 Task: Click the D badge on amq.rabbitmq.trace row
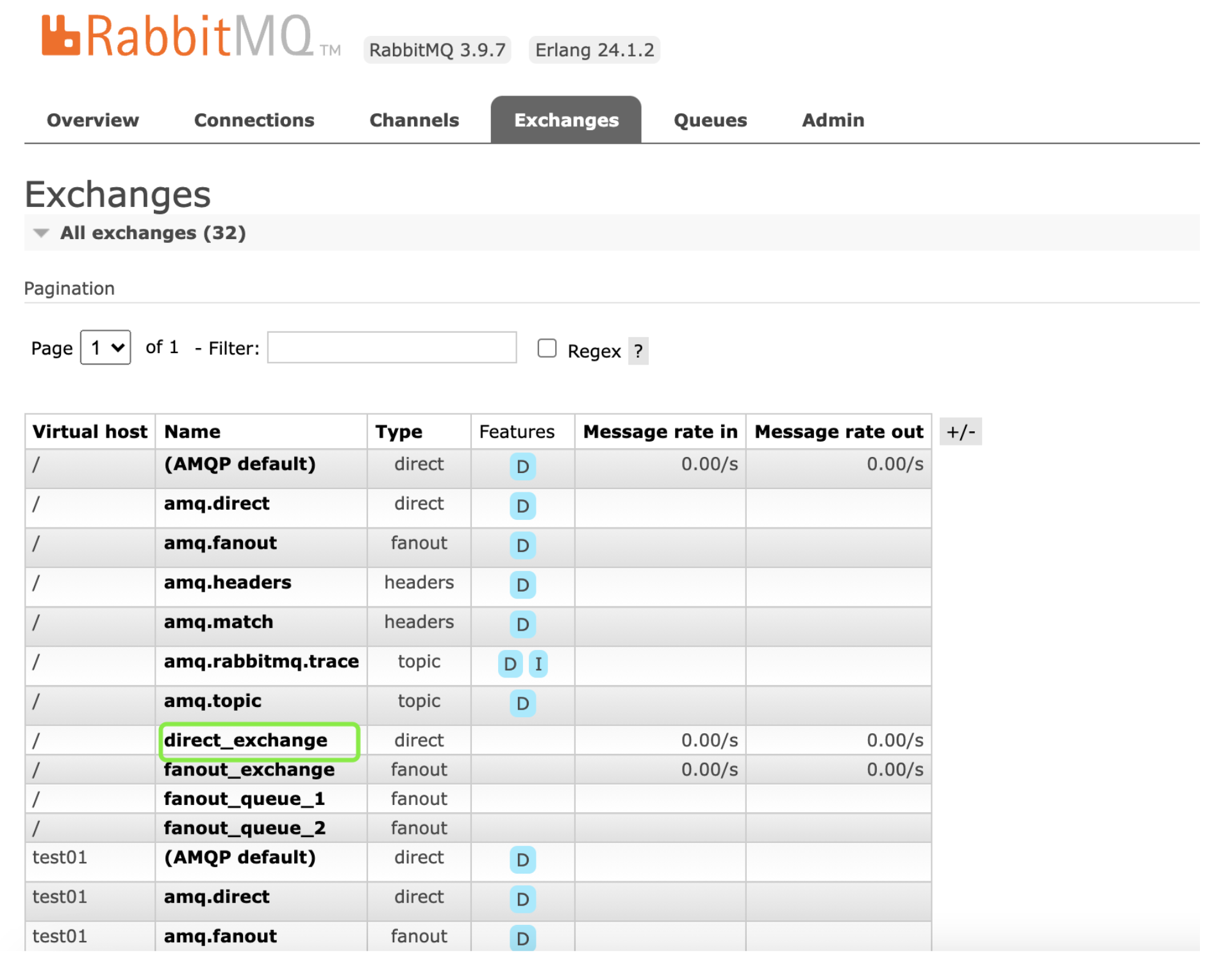(x=510, y=664)
